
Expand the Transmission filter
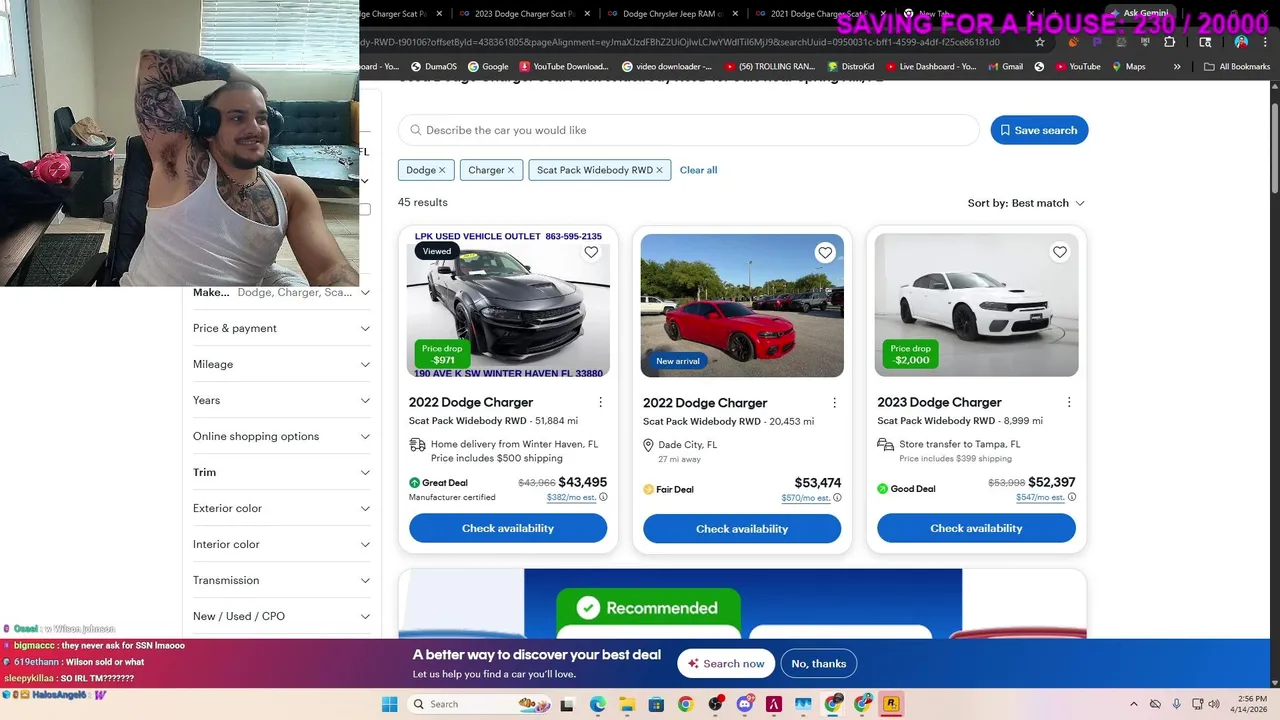281,580
